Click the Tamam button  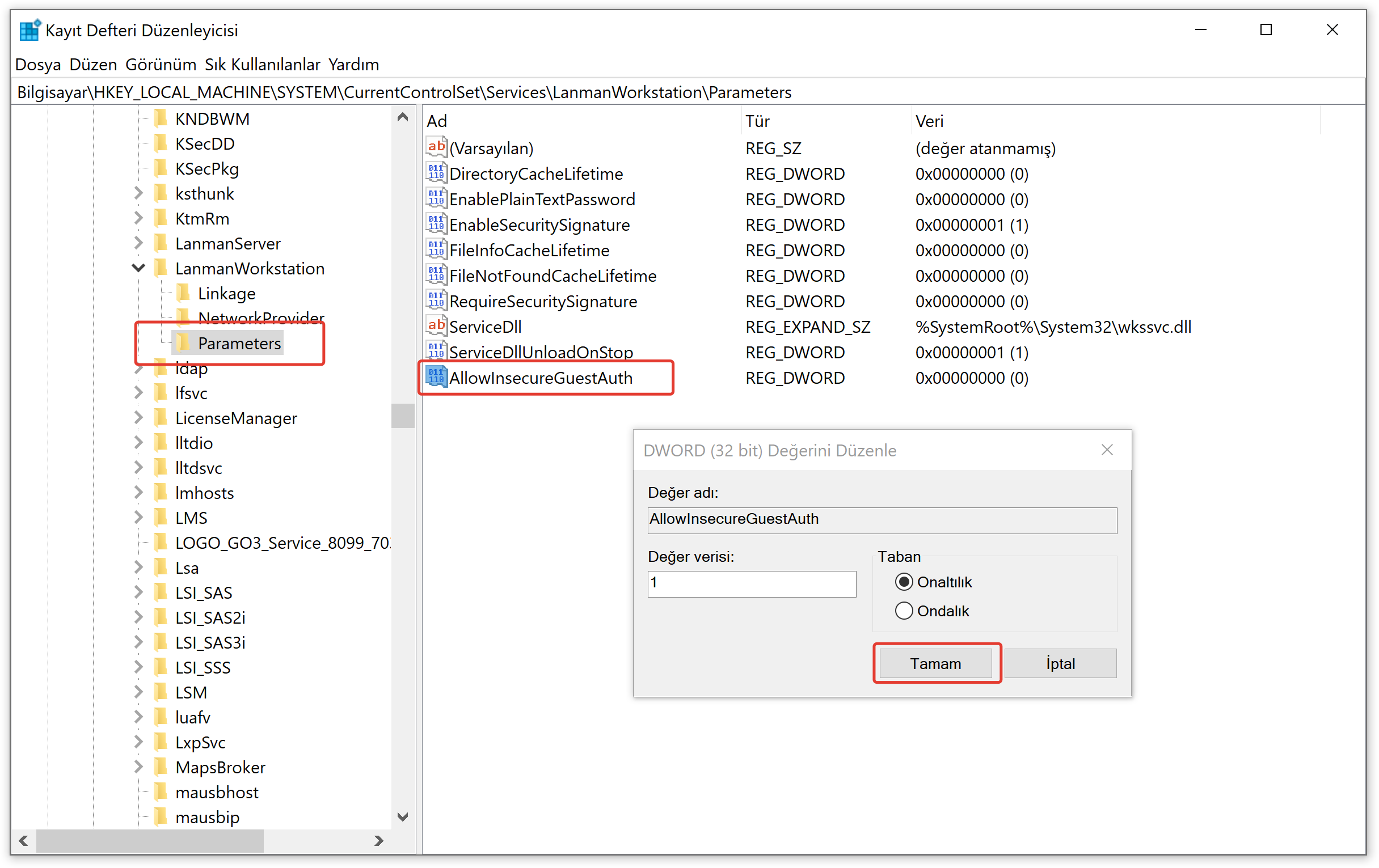(935, 664)
